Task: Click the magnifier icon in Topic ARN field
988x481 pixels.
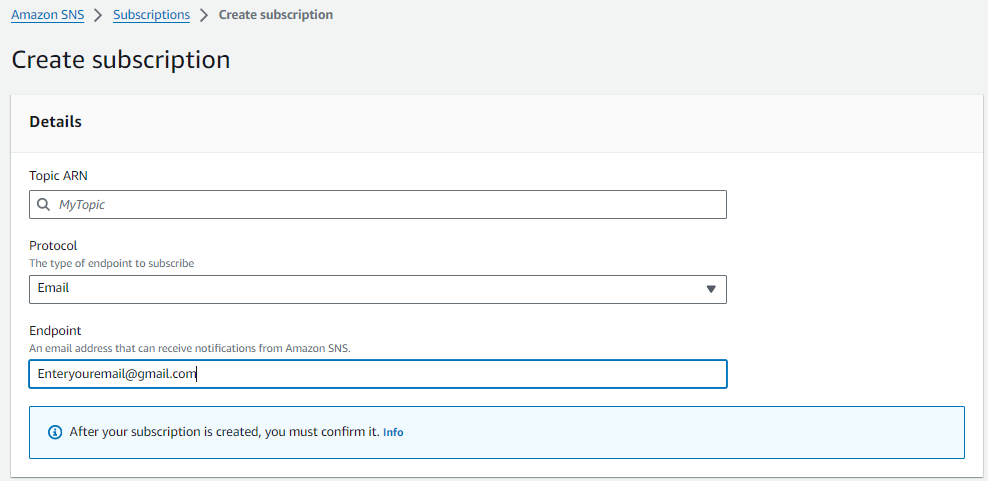Action: (43, 205)
